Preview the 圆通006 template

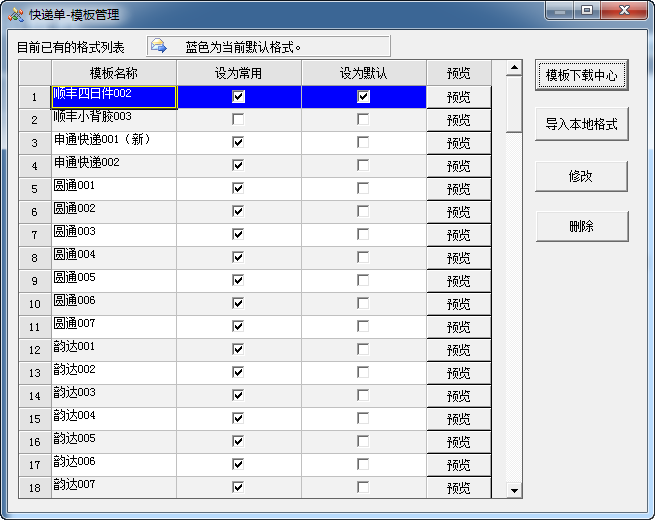459,304
